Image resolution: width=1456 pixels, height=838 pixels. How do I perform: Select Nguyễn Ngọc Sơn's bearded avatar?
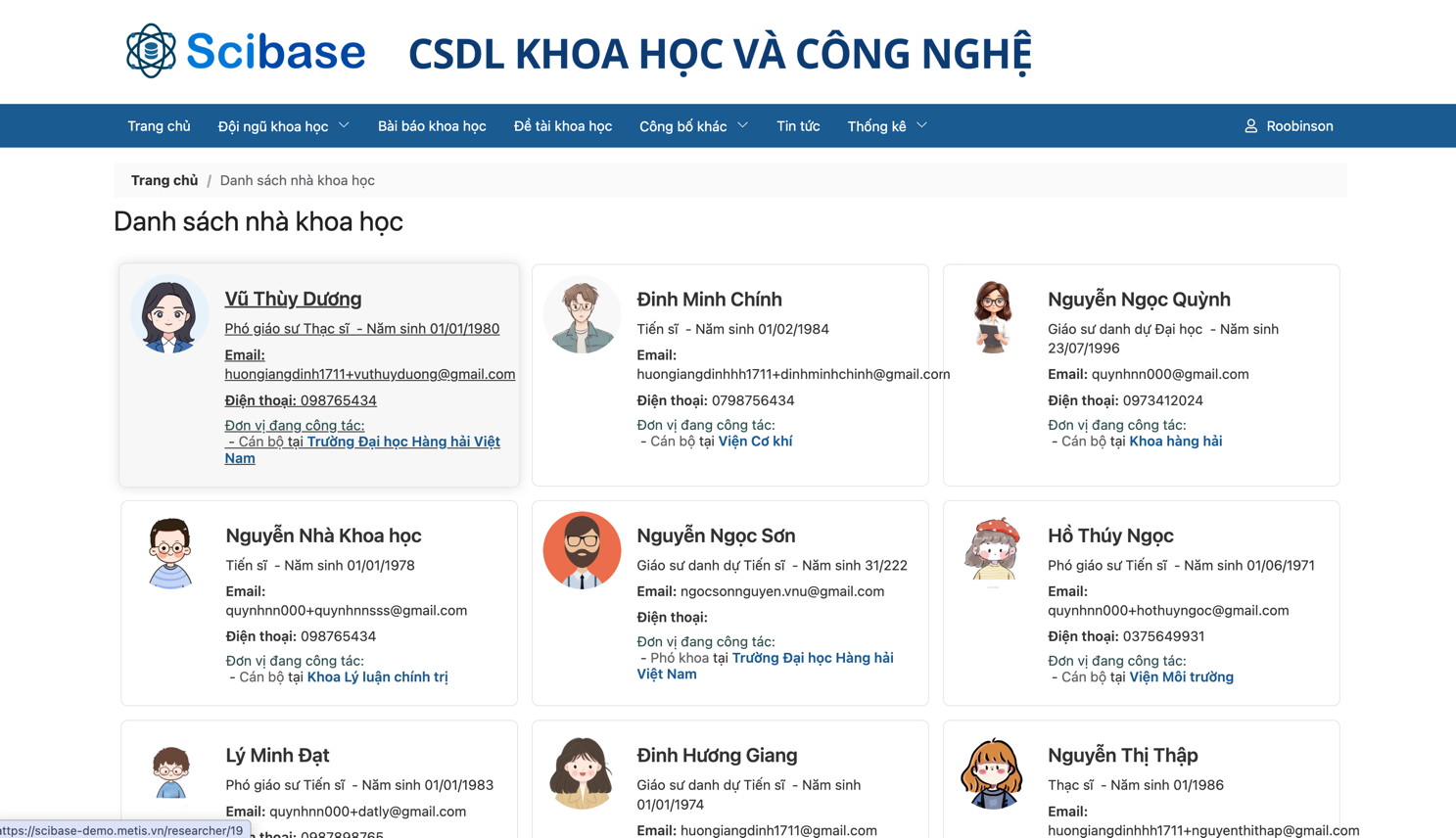(582, 551)
